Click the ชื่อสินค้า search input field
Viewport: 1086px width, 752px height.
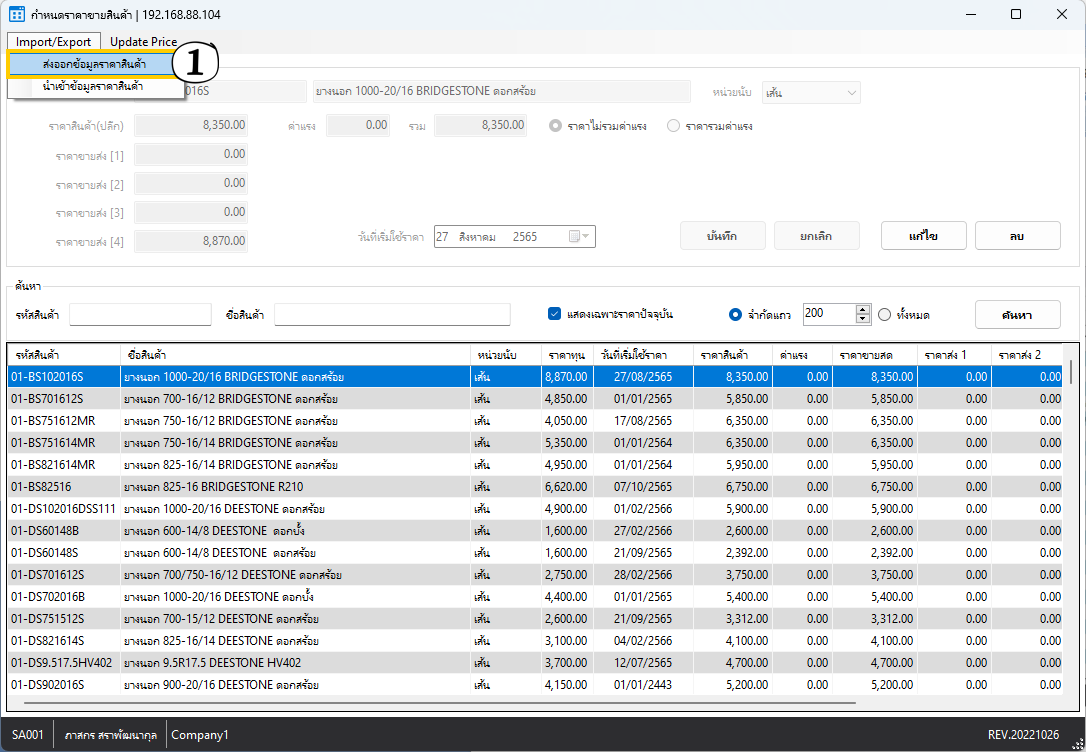[392, 315]
